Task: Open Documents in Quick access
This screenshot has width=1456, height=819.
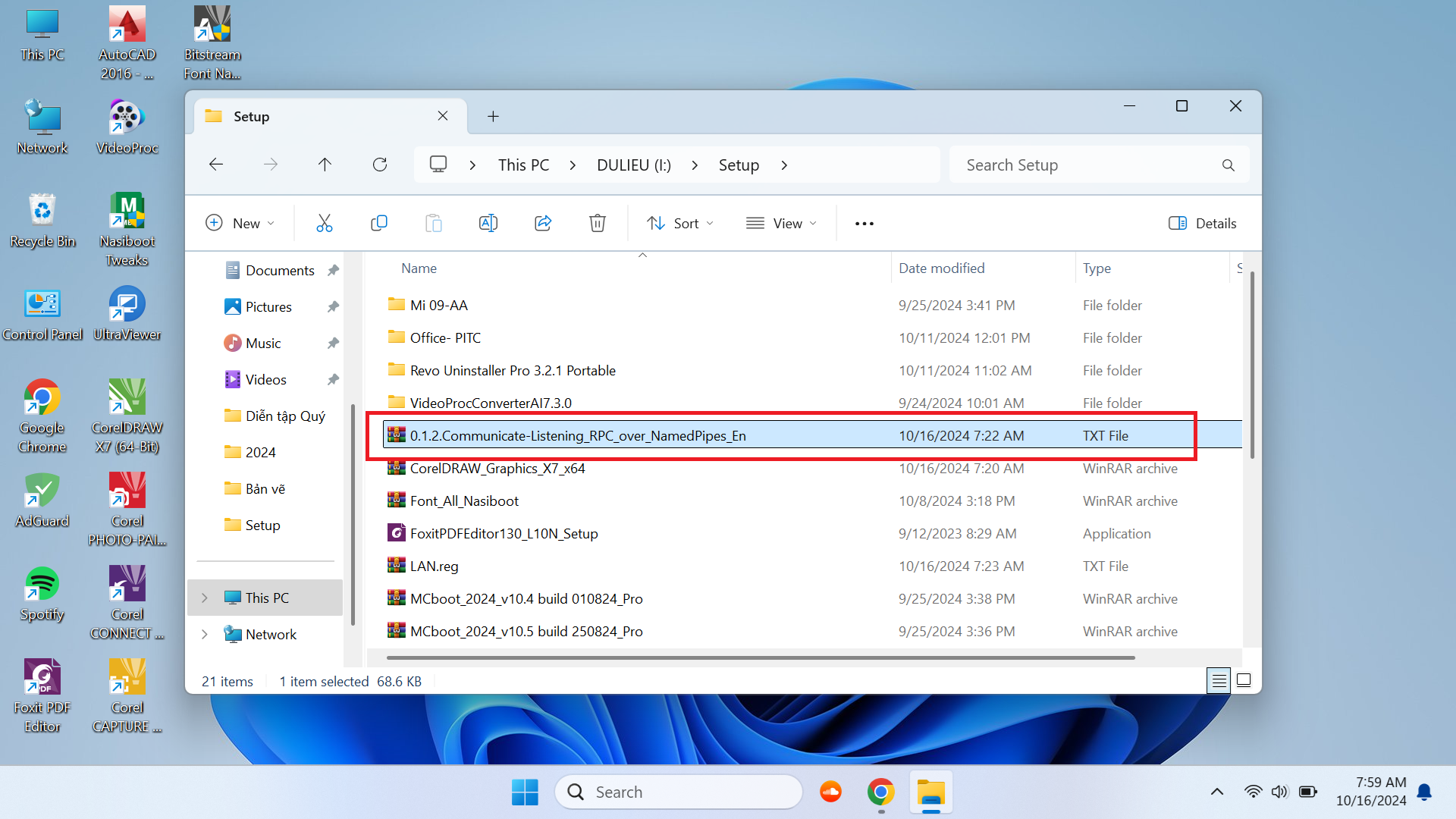Action: pyautogui.click(x=280, y=271)
